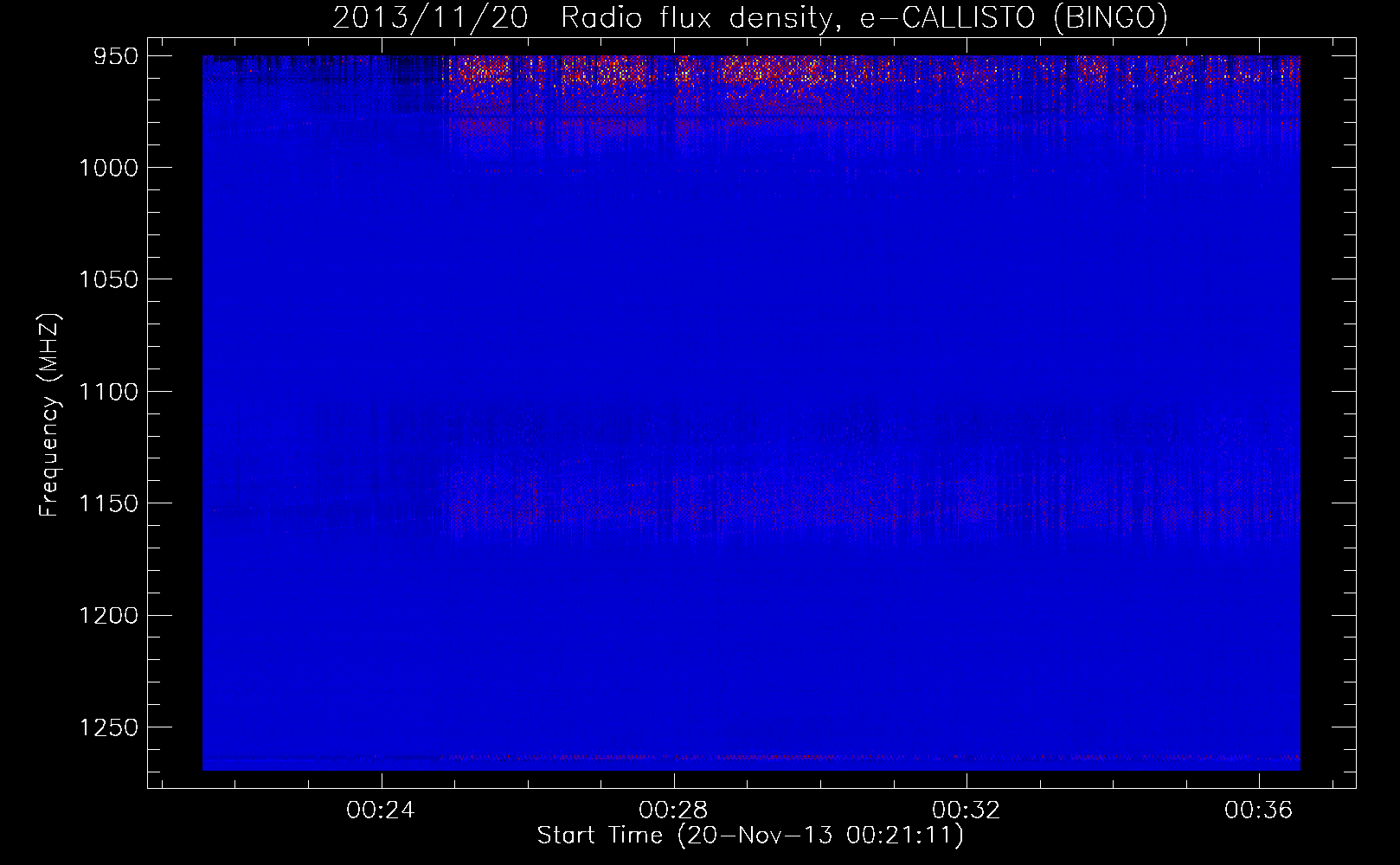1400x865 pixels.
Task: Select the 1000 frequency axis label
Action: point(108,168)
